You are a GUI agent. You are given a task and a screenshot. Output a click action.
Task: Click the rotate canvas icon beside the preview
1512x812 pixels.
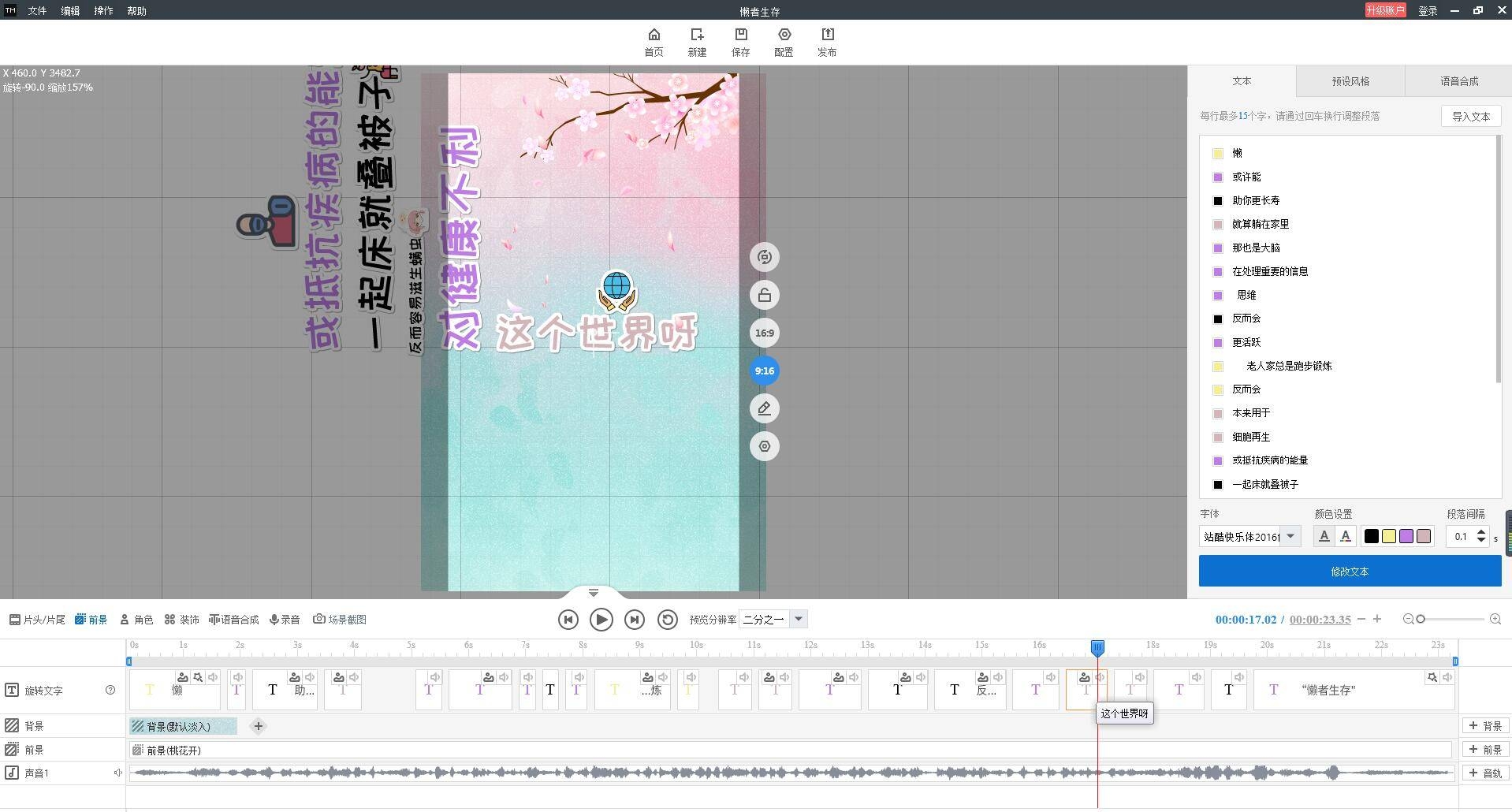coord(763,256)
